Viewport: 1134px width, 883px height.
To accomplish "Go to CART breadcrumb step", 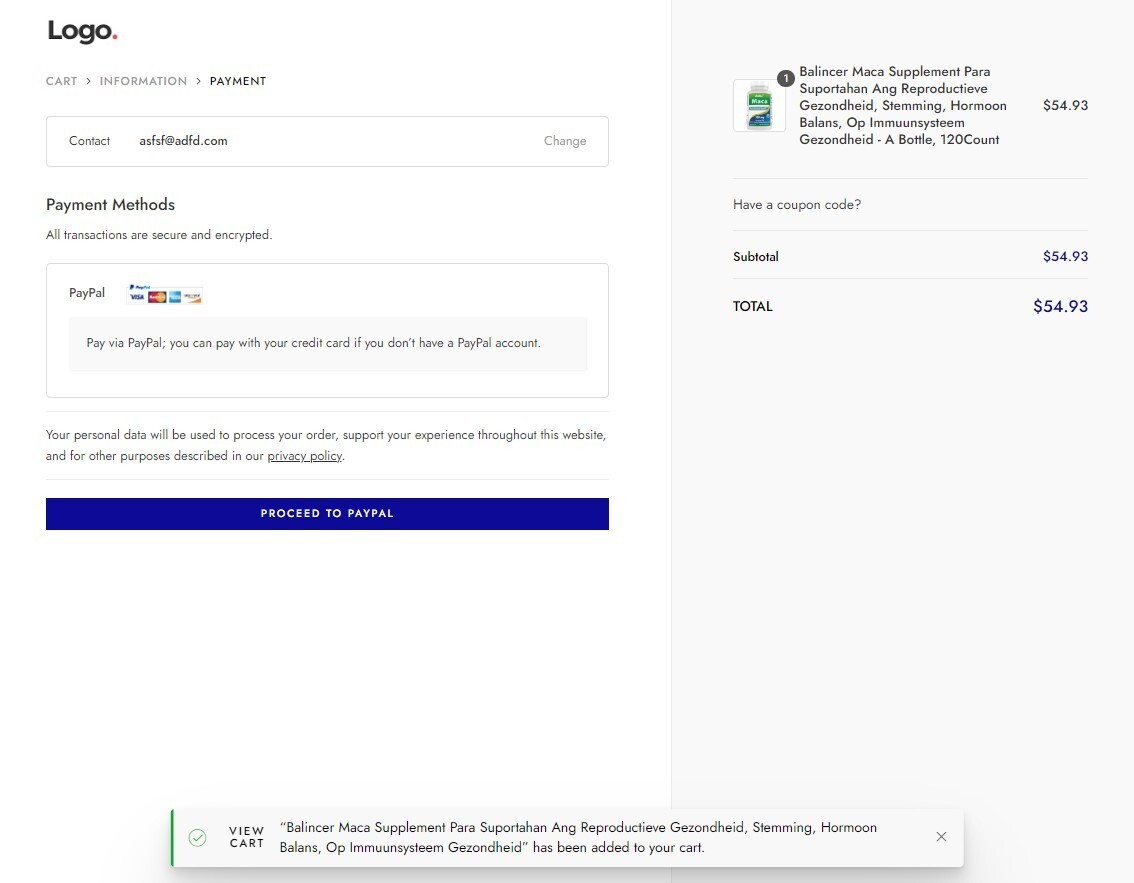I will click(x=61, y=81).
